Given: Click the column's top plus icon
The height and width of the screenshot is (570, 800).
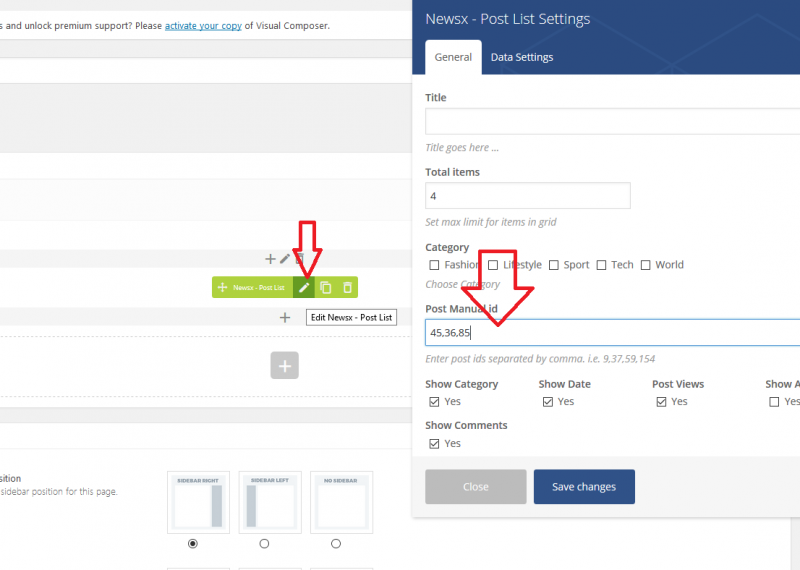Looking at the screenshot, I should click(x=270, y=259).
